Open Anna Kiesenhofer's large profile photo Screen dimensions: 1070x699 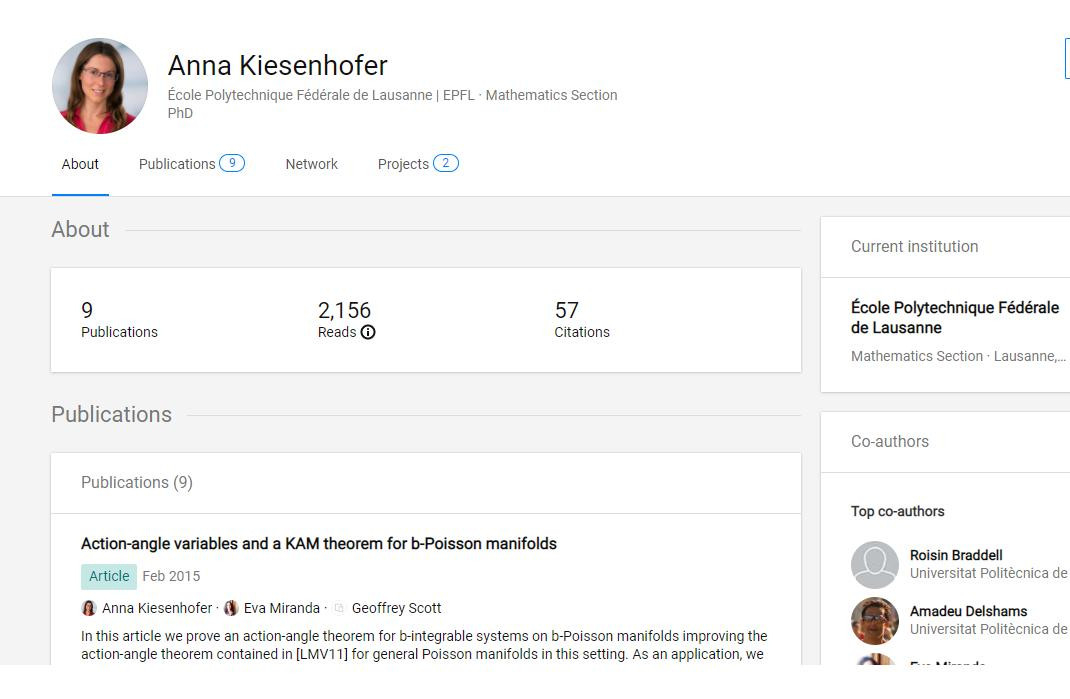click(x=100, y=86)
